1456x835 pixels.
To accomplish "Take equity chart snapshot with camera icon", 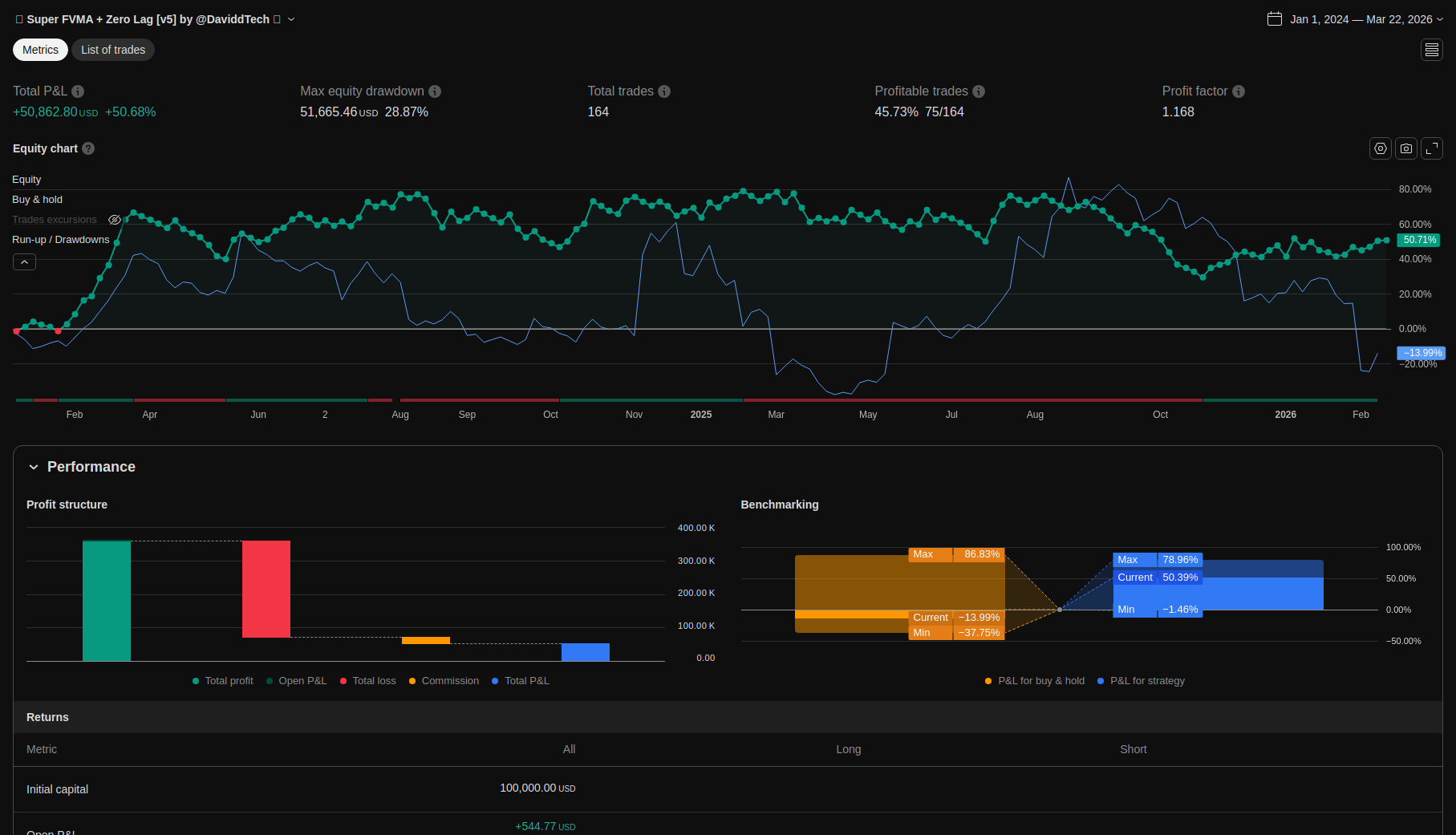I will point(1406,148).
